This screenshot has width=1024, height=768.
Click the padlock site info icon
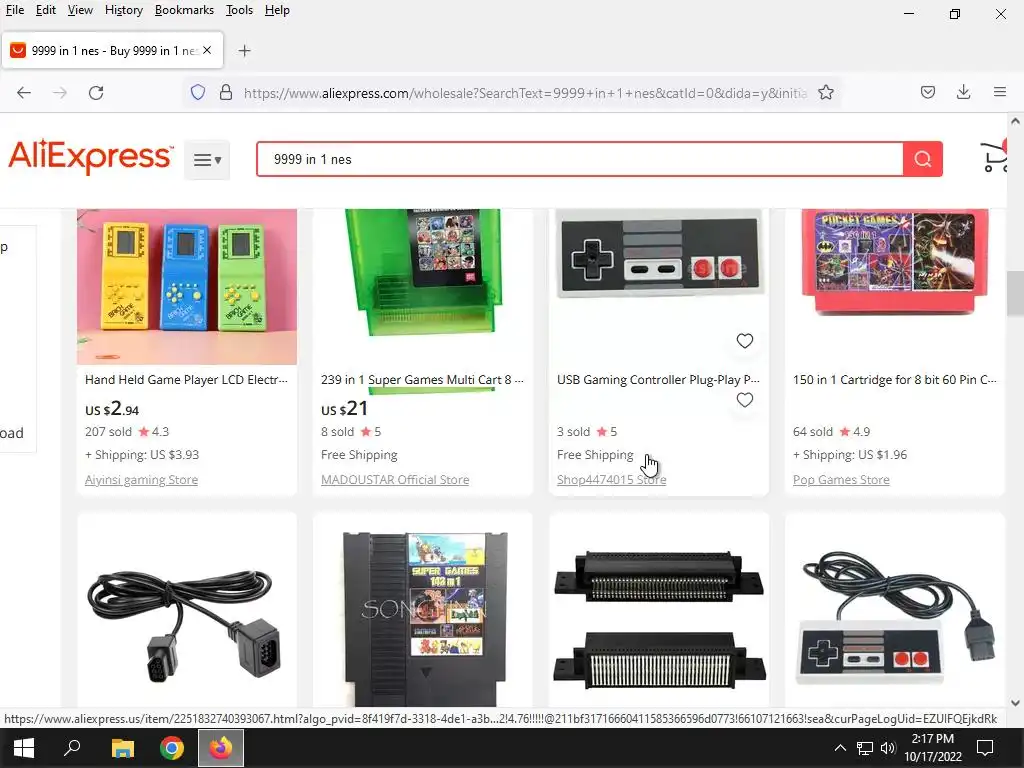coord(226,93)
